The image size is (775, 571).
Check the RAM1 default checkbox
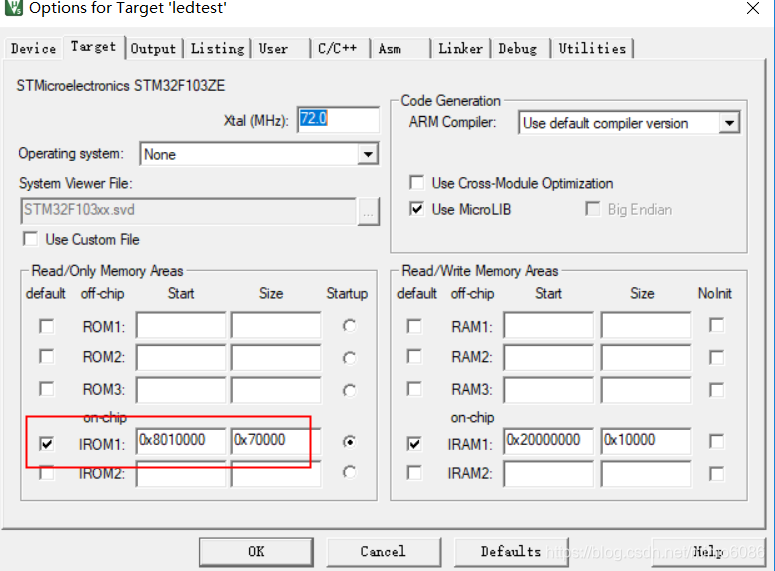(x=414, y=326)
